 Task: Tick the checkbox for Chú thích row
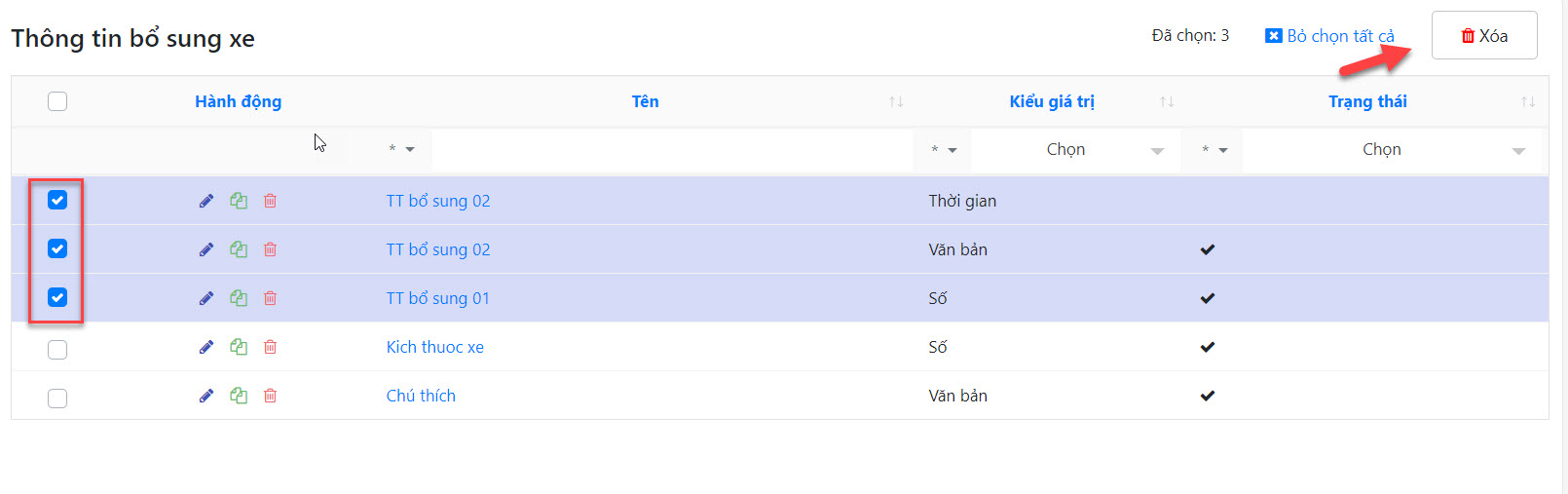pyautogui.click(x=57, y=398)
